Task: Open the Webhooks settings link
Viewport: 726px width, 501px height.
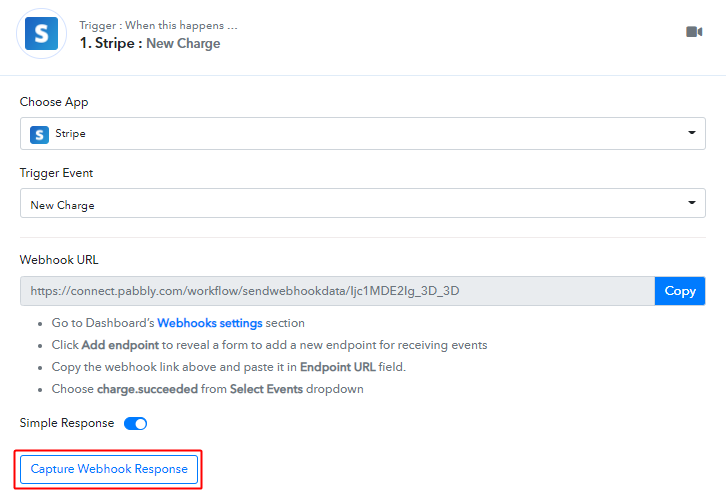Action: pyautogui.click(x=210, y=323)
